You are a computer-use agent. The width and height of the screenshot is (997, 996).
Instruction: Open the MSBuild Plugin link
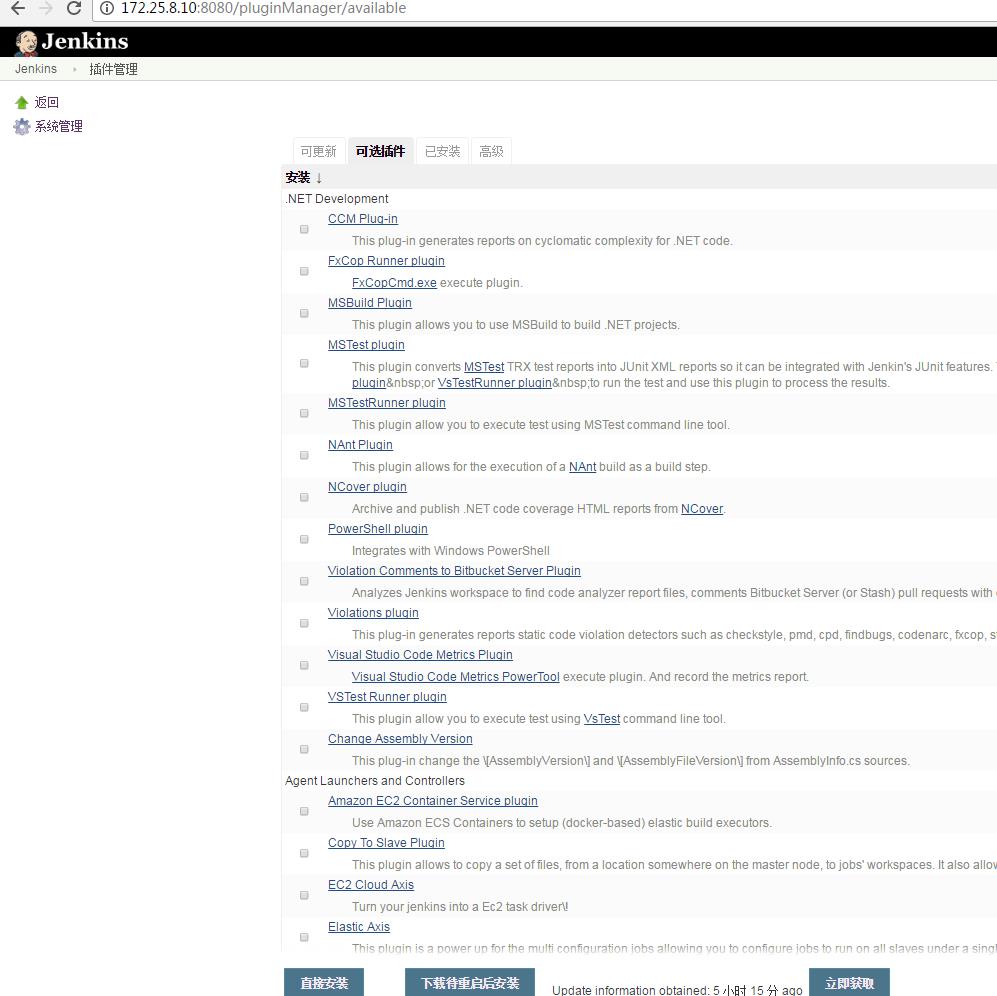[370, 303]
